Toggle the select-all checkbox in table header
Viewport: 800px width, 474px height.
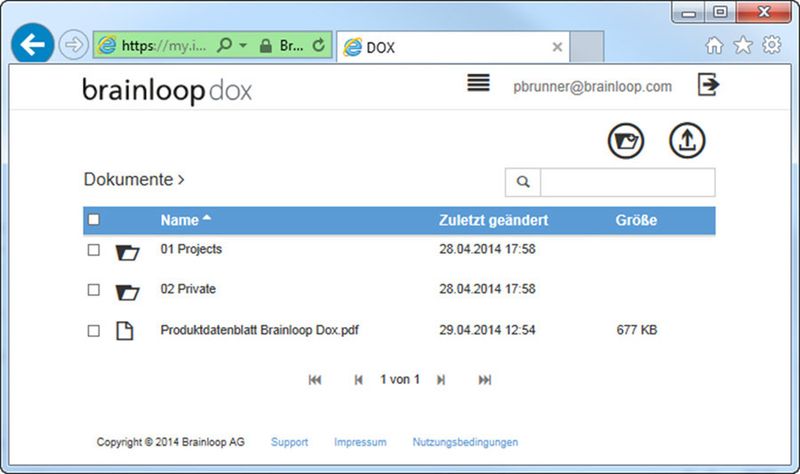93,219
